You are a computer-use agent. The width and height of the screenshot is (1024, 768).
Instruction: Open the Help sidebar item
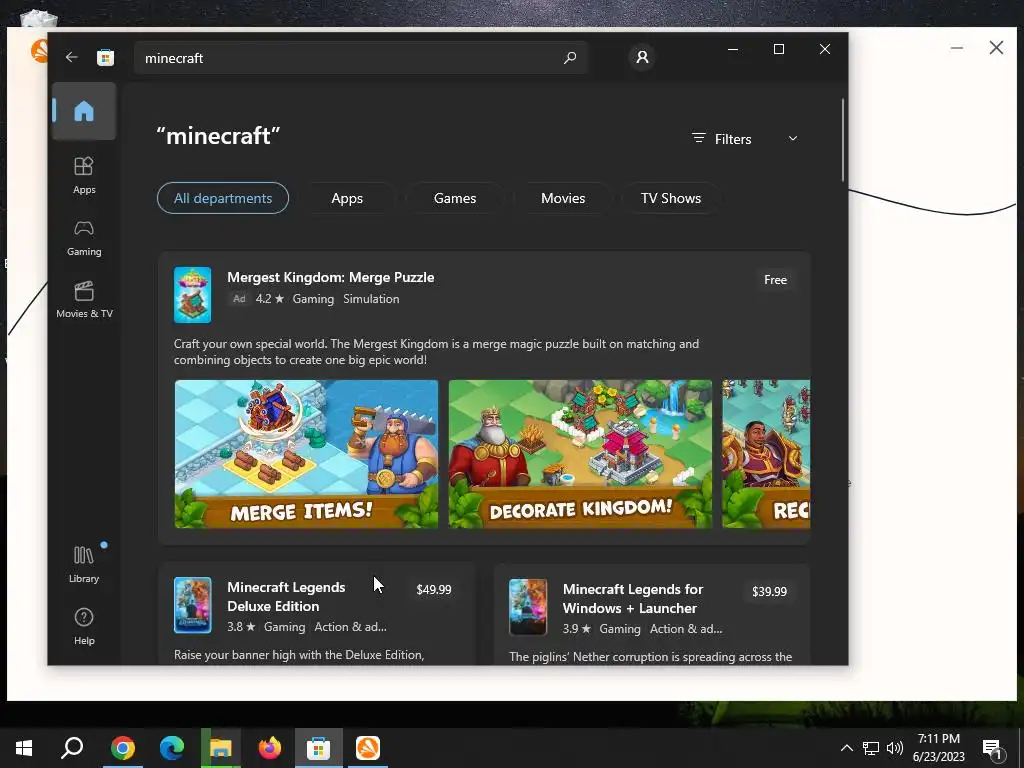[84, 626]
